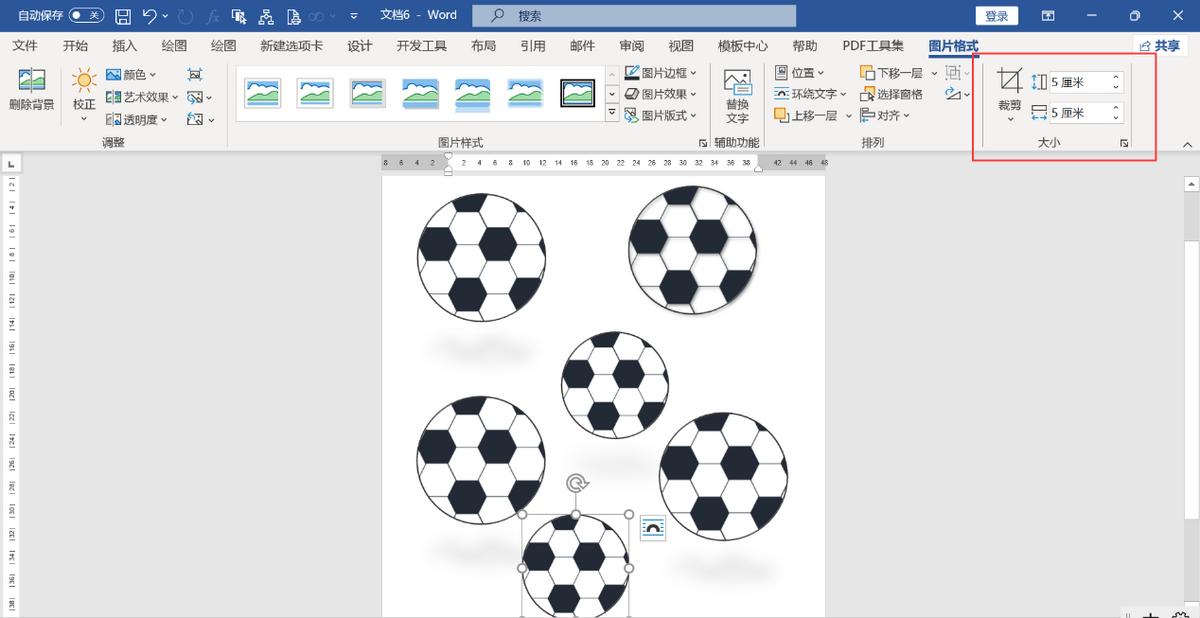Viewport: 1200px width, 618px height.
Task: Switch to the Insert (插入) tab
Action: click(x=125, y=46)
